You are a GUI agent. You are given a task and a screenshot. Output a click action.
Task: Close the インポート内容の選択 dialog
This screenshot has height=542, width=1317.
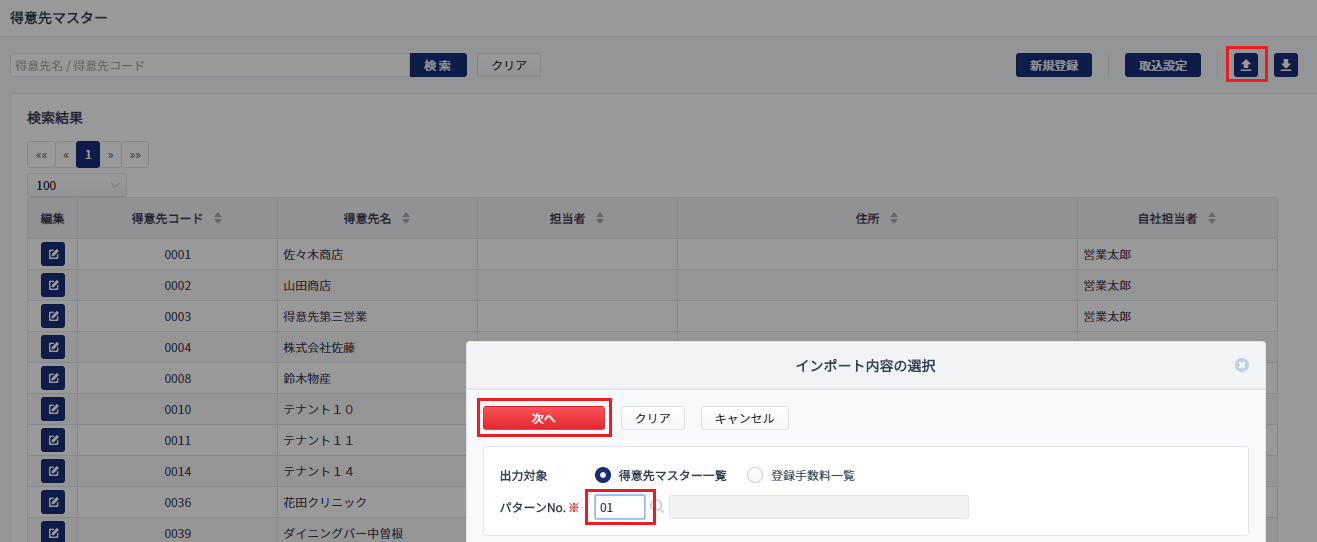(1242, 365)
